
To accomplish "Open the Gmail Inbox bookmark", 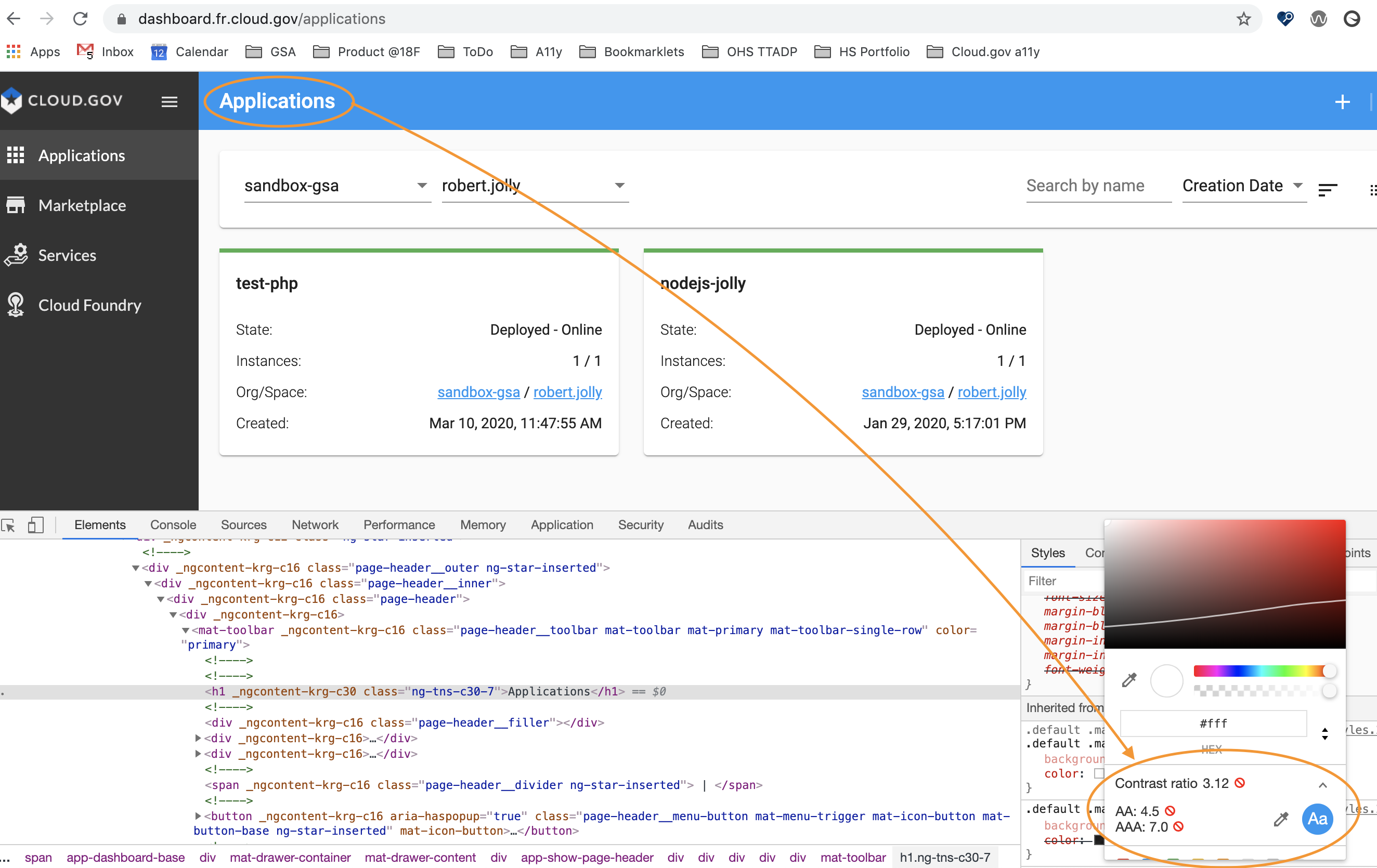I will pyautogui.click(x=105, y=51).
